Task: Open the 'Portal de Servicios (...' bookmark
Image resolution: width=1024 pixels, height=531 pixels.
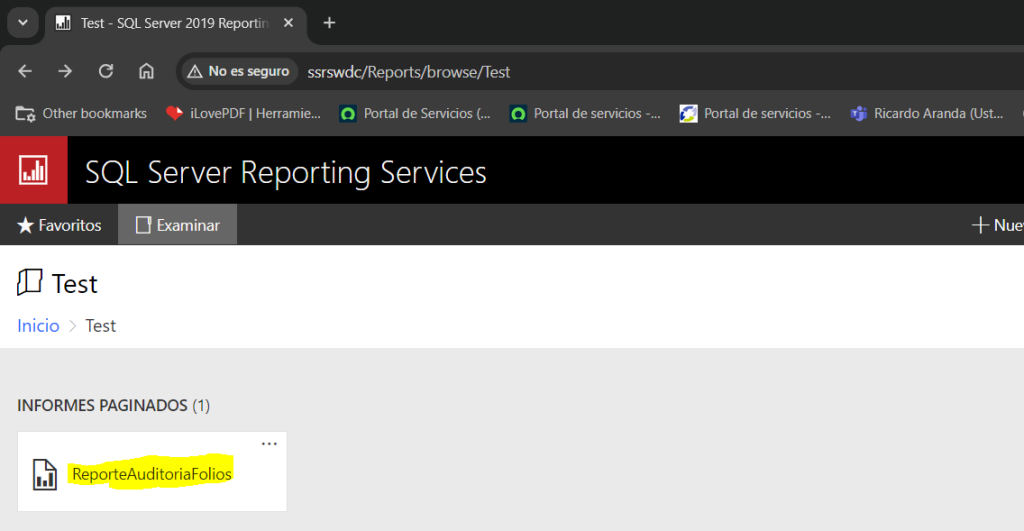Action: 415,114
